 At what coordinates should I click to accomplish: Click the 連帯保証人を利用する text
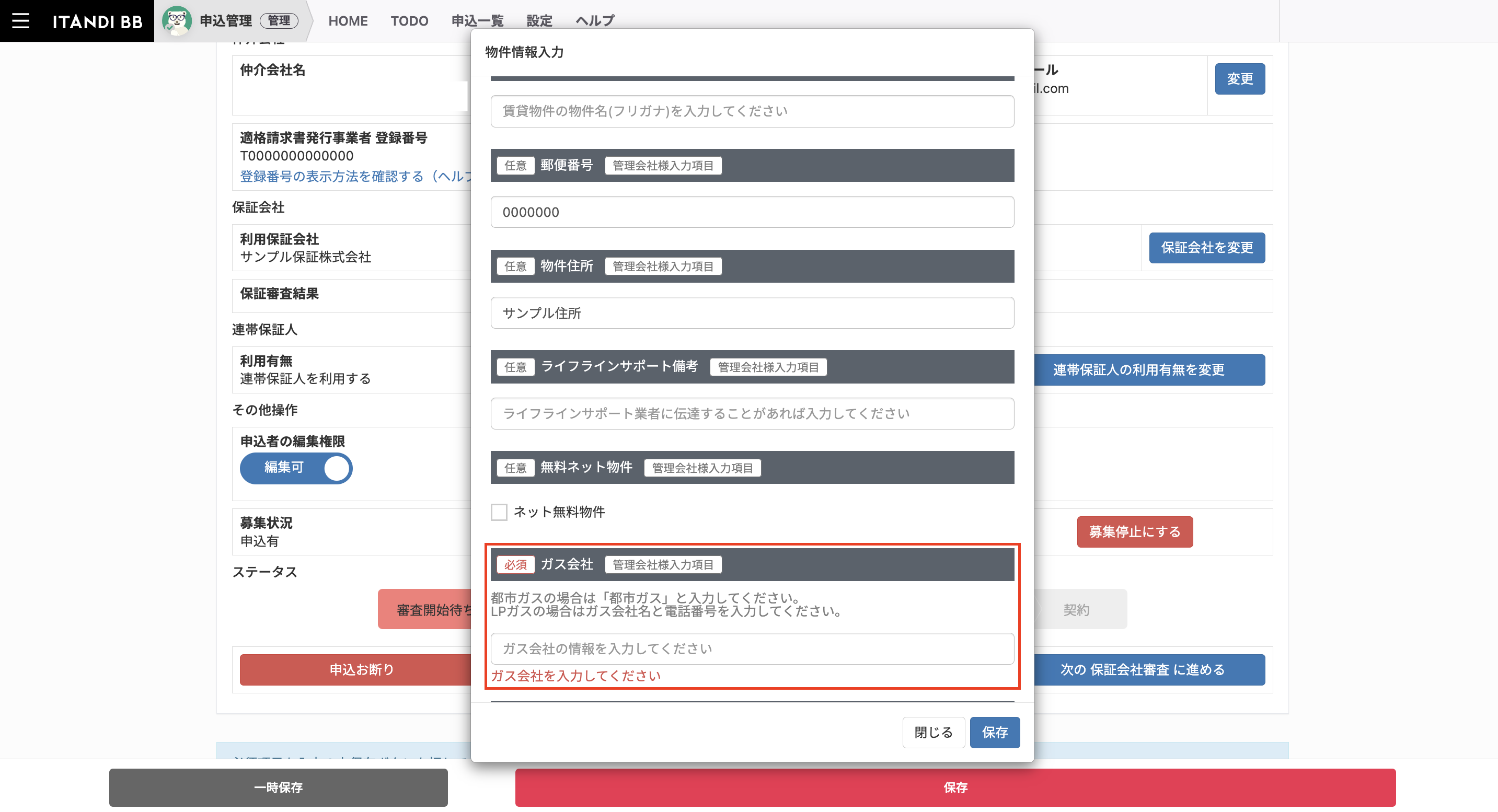click(305, 379)
